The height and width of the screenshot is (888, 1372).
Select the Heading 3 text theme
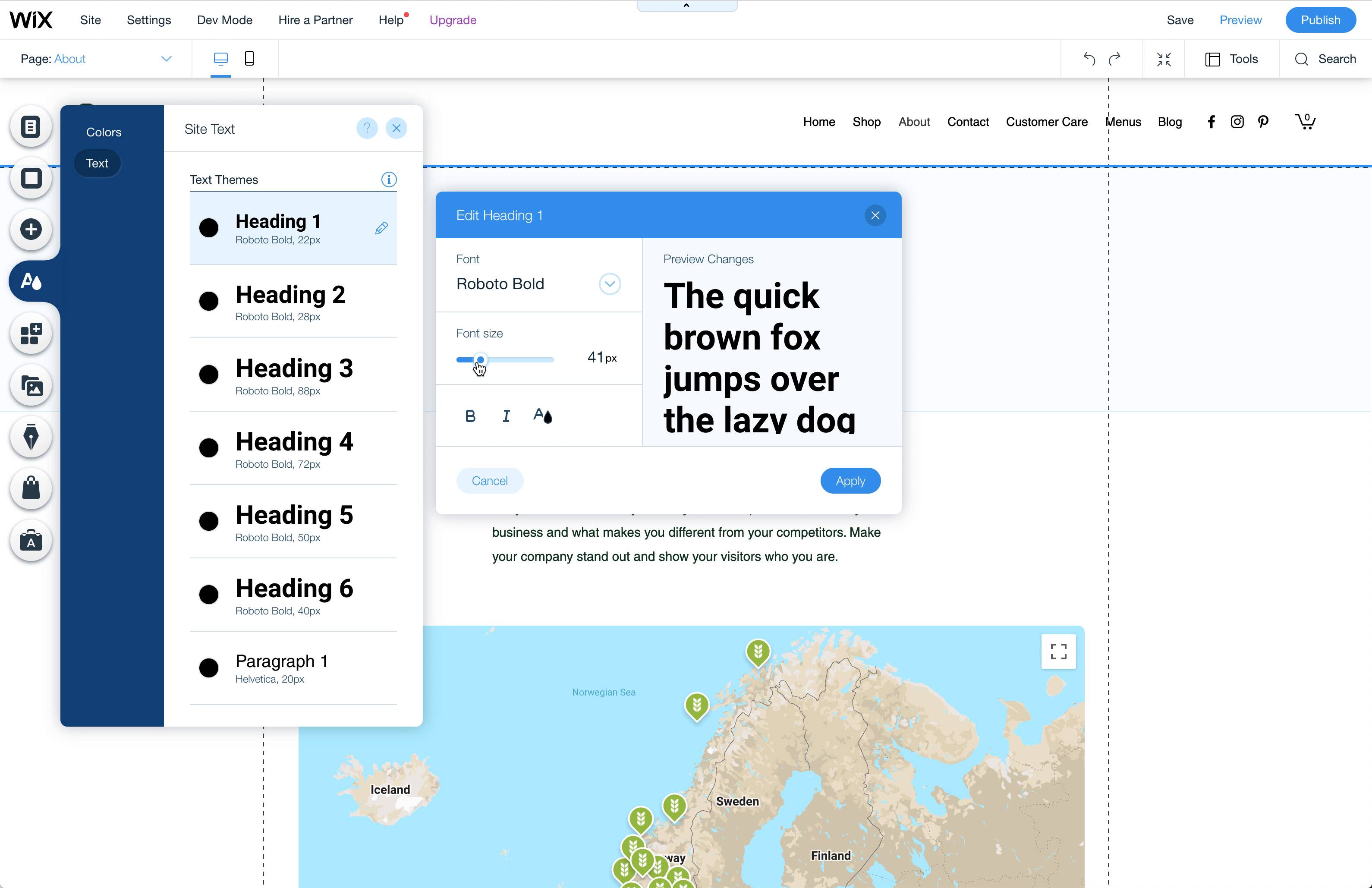click(293, 375)
